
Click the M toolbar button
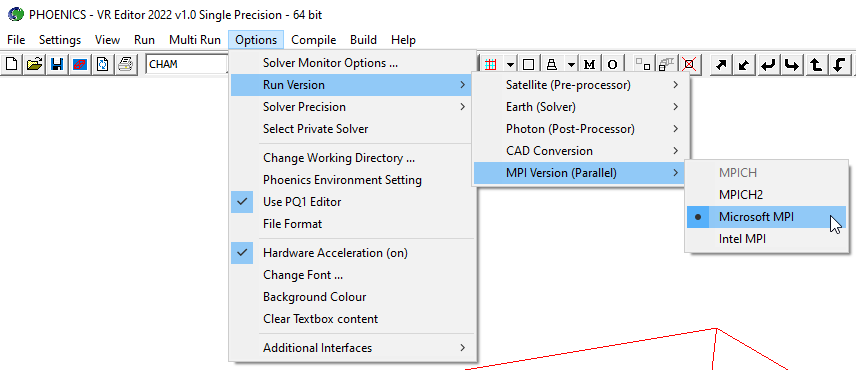(589, 64)
